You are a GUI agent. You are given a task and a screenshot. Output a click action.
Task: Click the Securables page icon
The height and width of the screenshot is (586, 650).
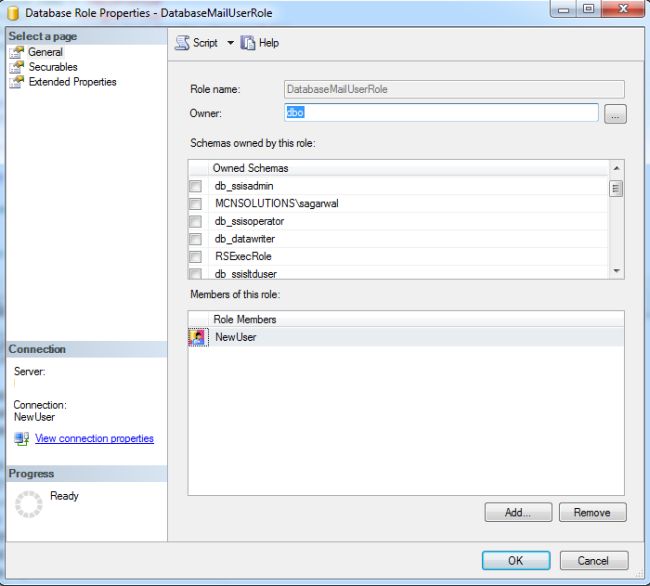pyautogui.click(x=17, y=67)
